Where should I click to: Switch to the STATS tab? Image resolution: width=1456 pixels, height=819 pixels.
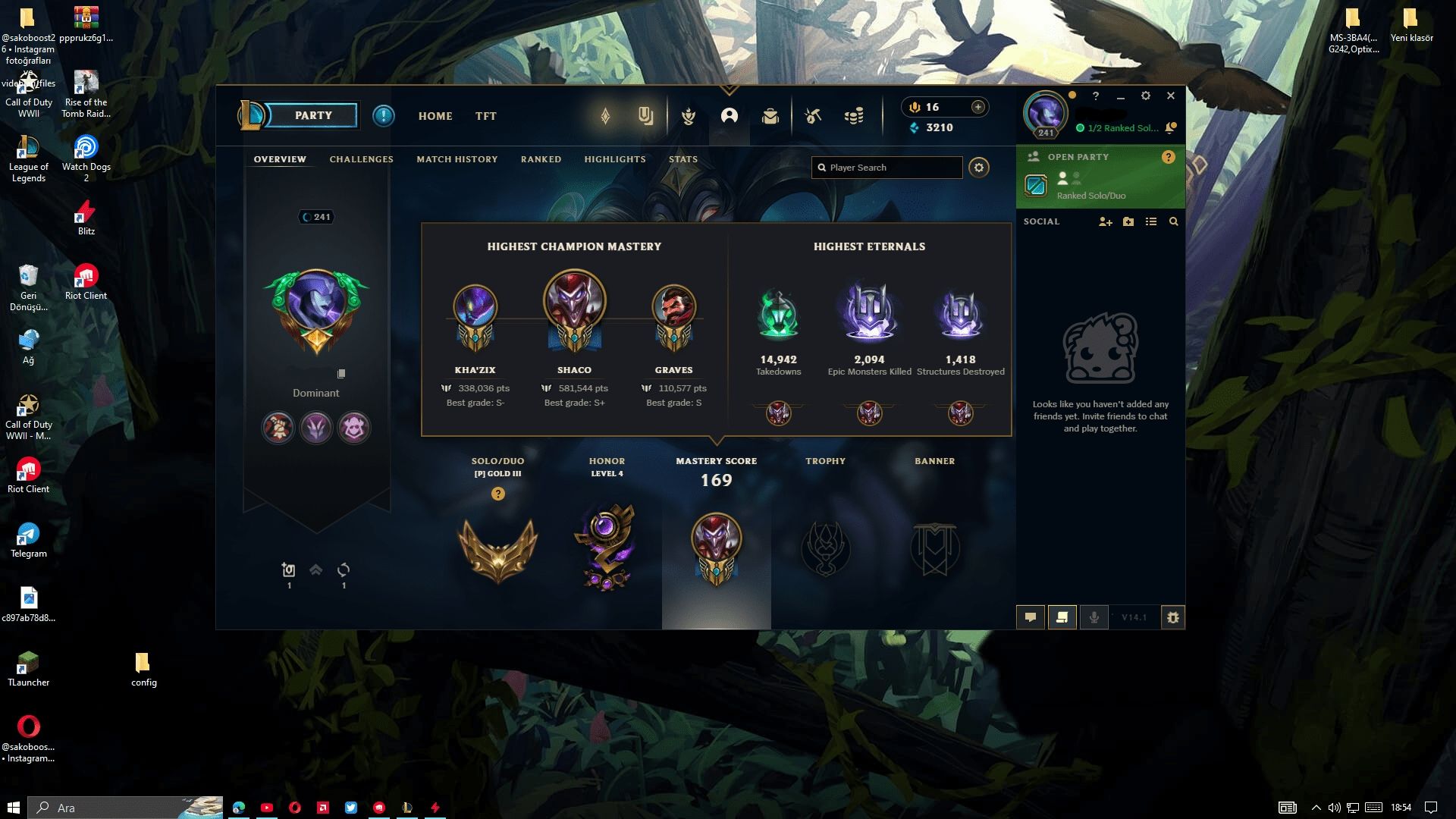(x=683, y=159)
